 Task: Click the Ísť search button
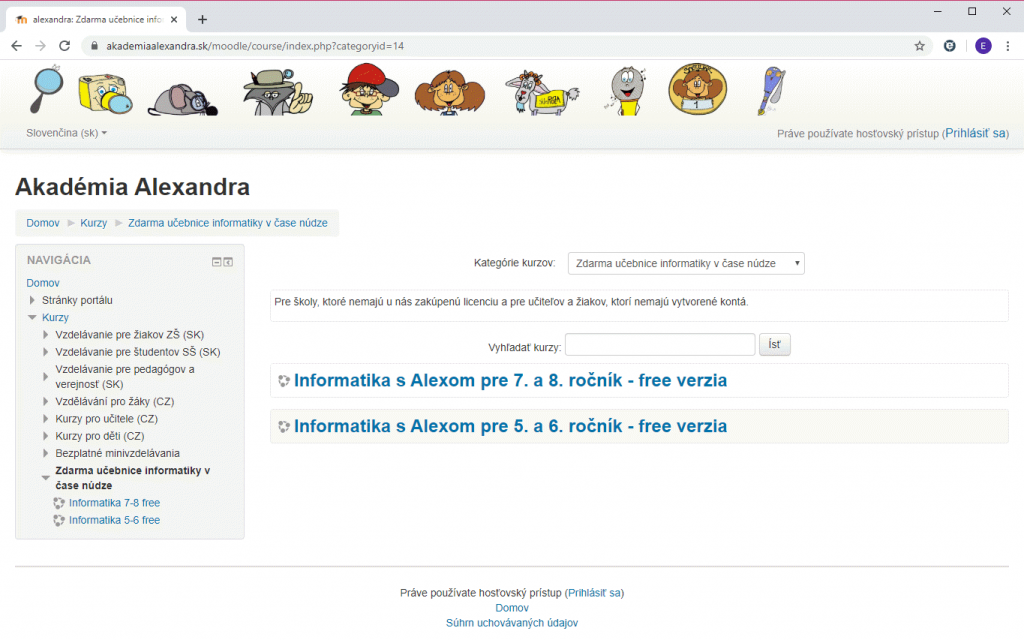tap(775, 344)
